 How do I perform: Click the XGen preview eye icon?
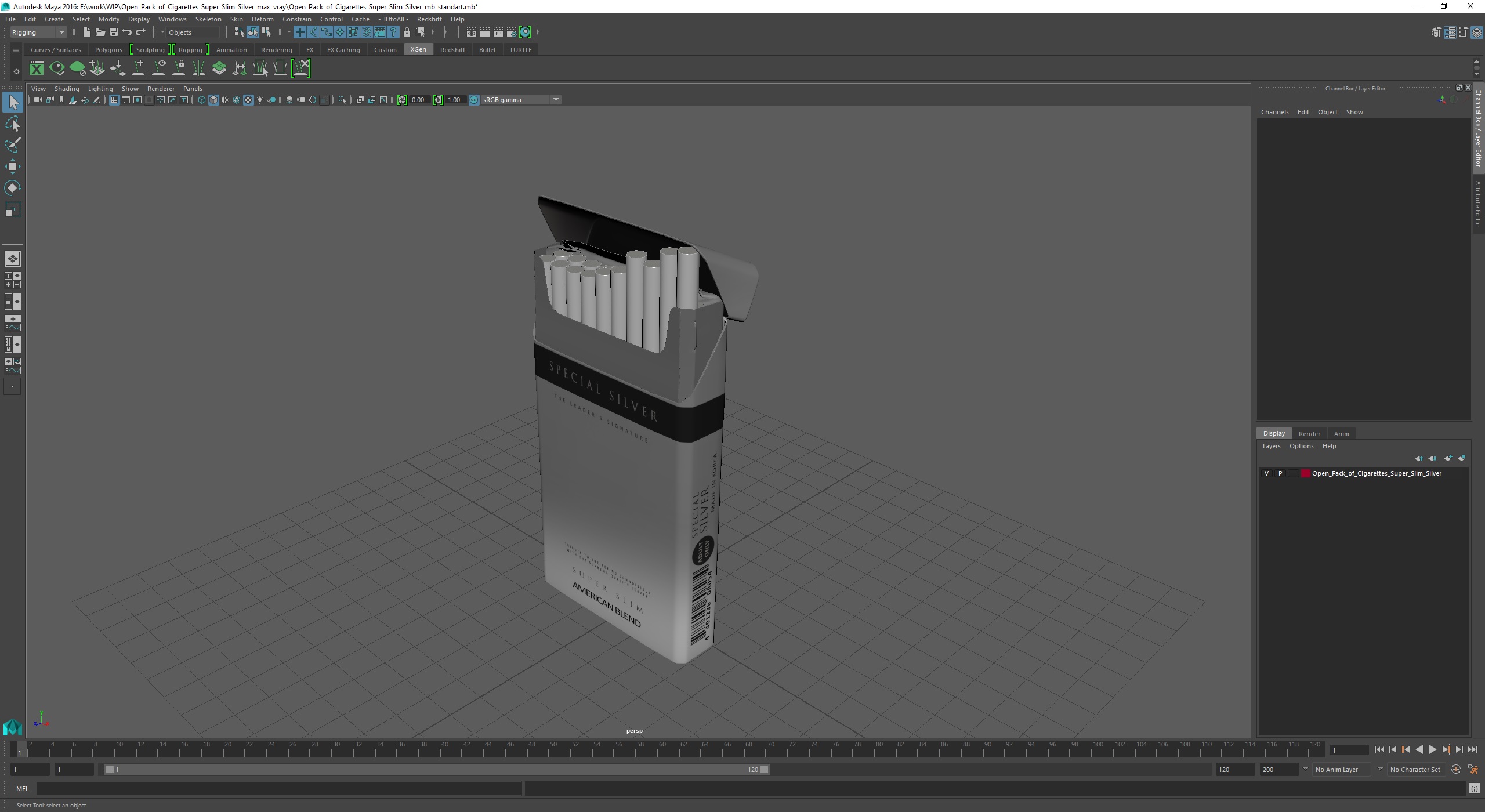point(57,68)
